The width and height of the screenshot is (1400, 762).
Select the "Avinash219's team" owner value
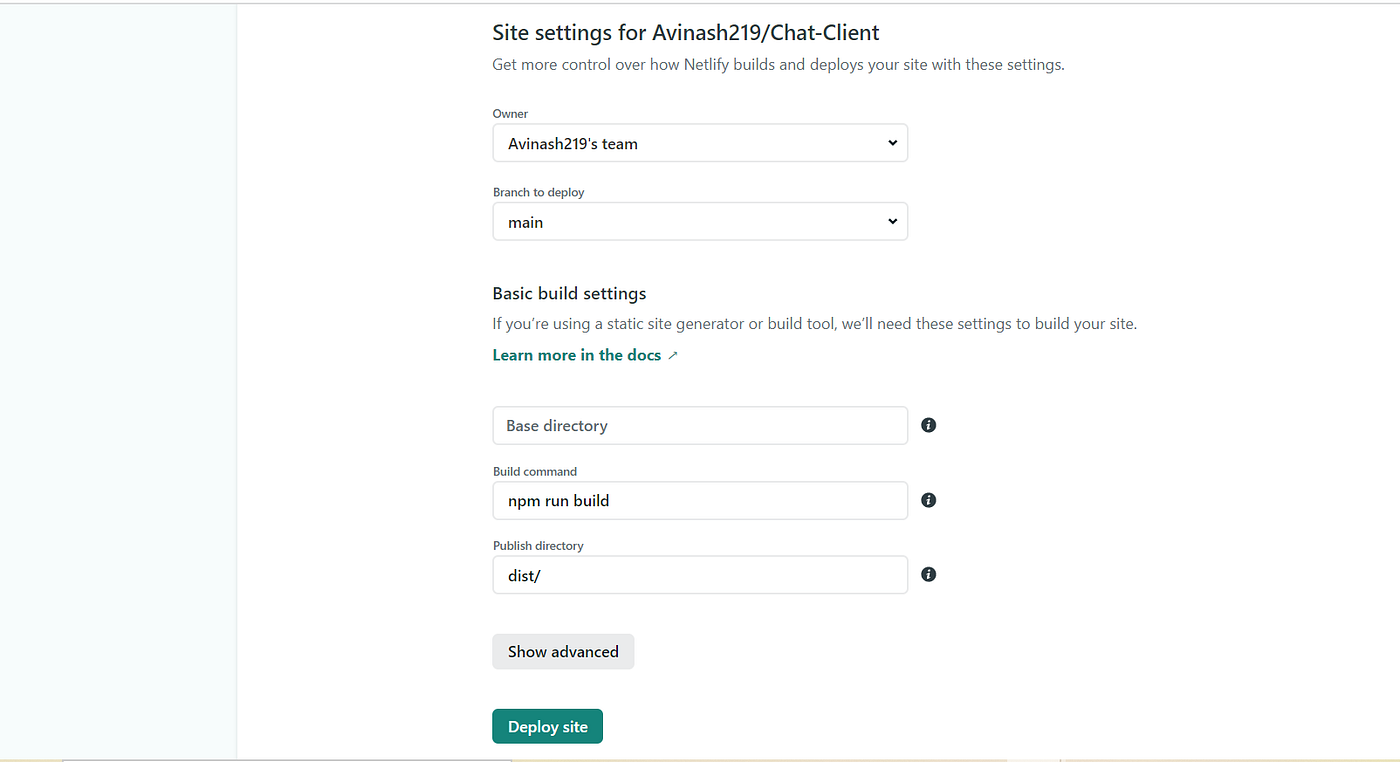[x=572, y=143]
